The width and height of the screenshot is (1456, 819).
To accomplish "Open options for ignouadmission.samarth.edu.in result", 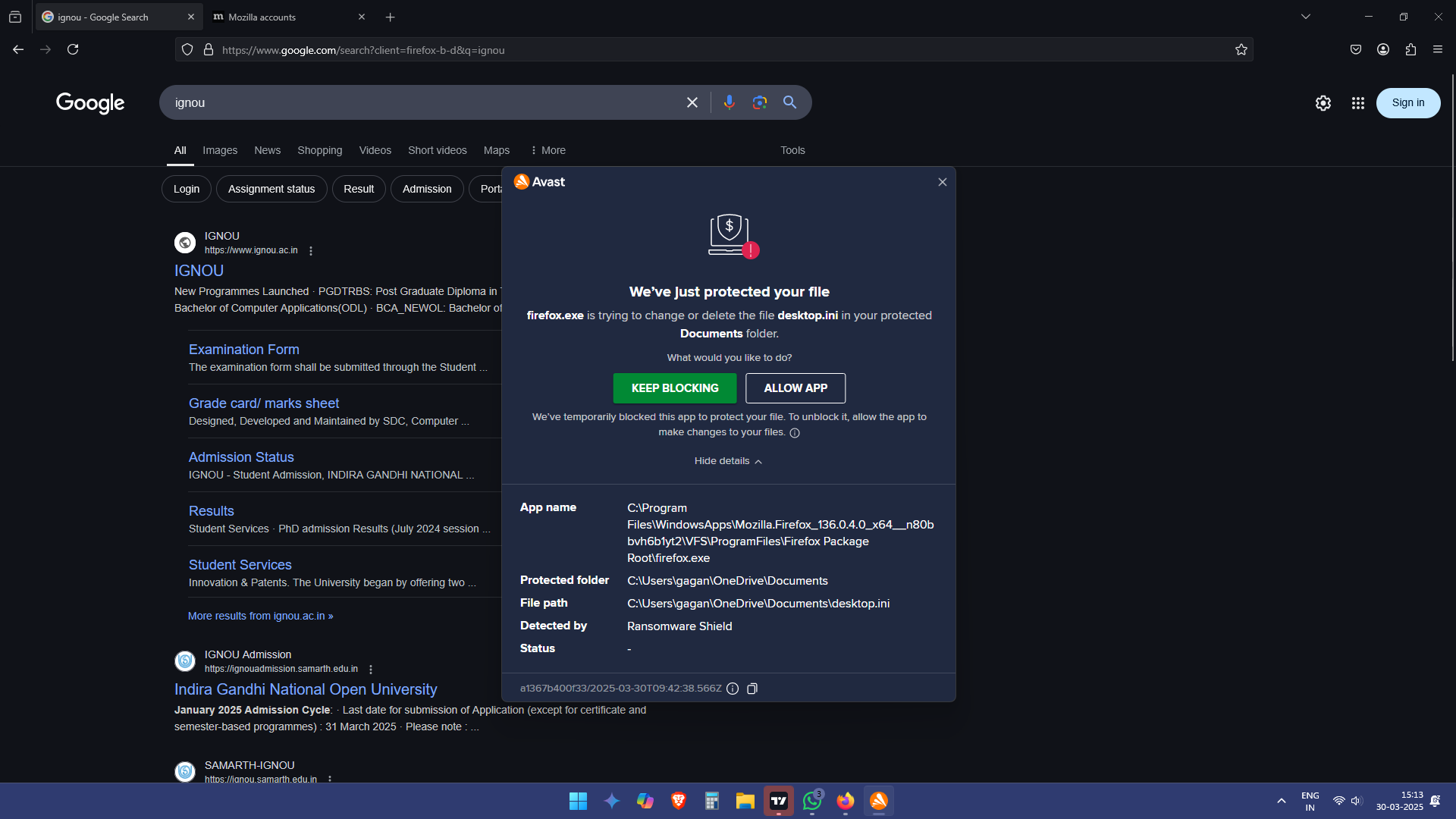I will (x=371, y=670).
